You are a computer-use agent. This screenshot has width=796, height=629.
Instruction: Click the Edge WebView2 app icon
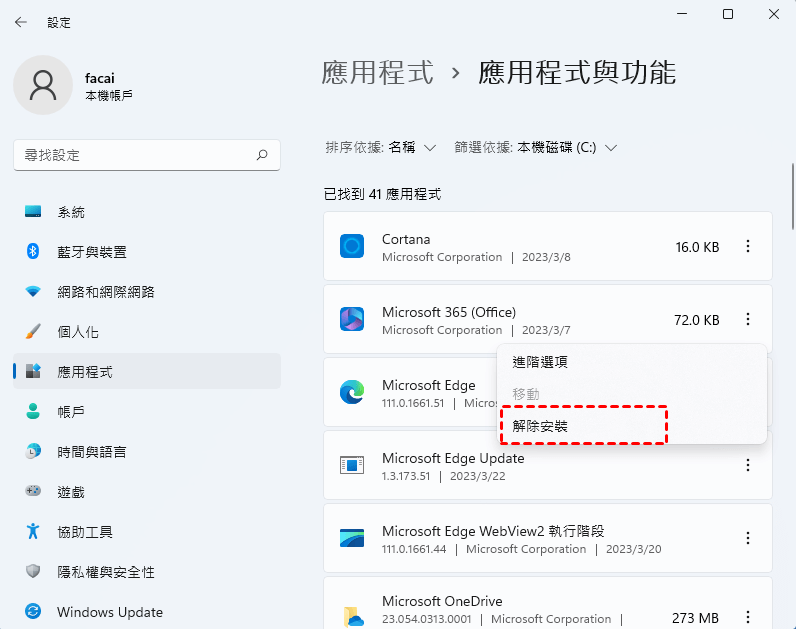click(x=352, y=538)
